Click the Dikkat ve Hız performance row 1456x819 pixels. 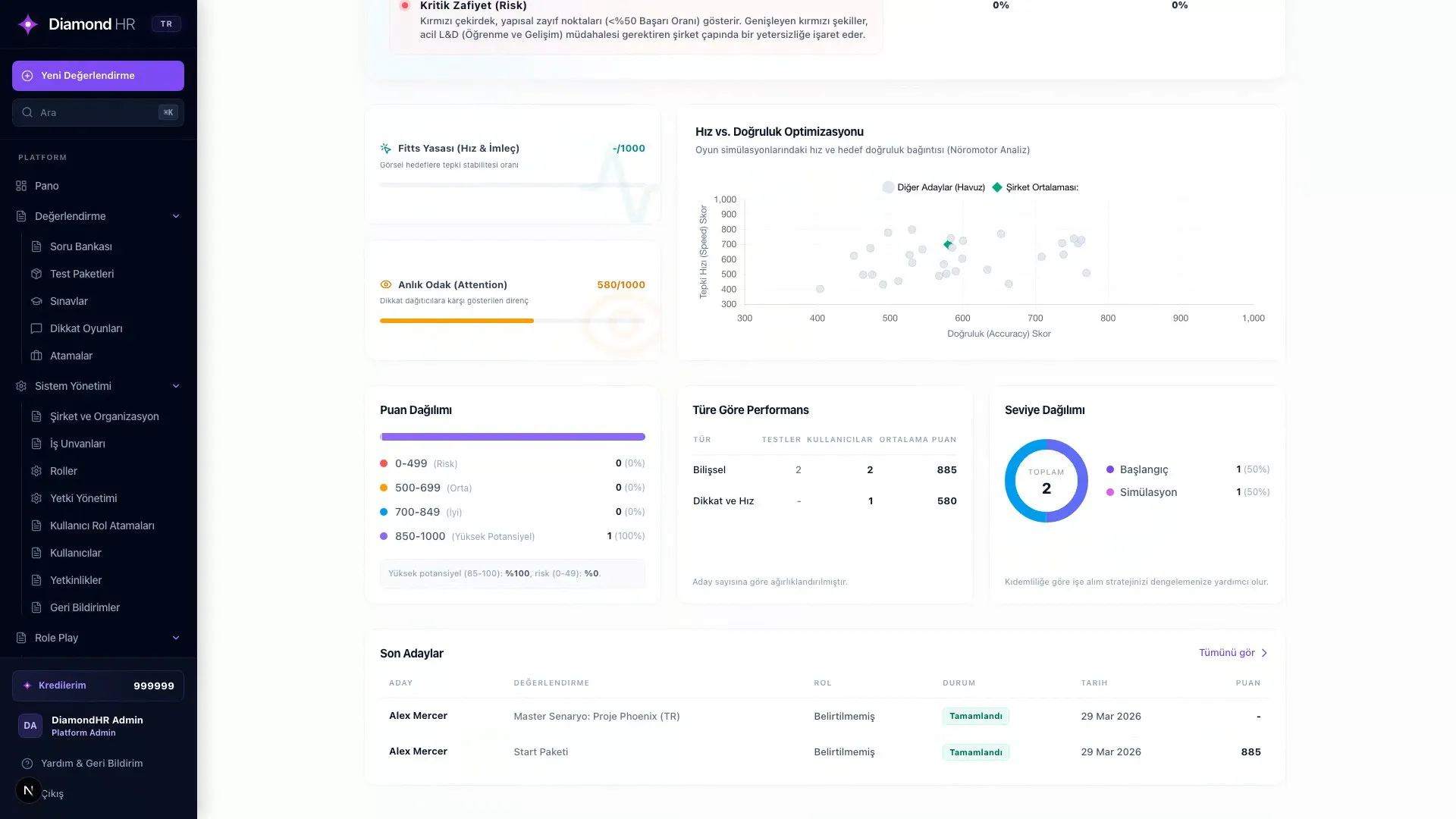[x=825, y=501]
